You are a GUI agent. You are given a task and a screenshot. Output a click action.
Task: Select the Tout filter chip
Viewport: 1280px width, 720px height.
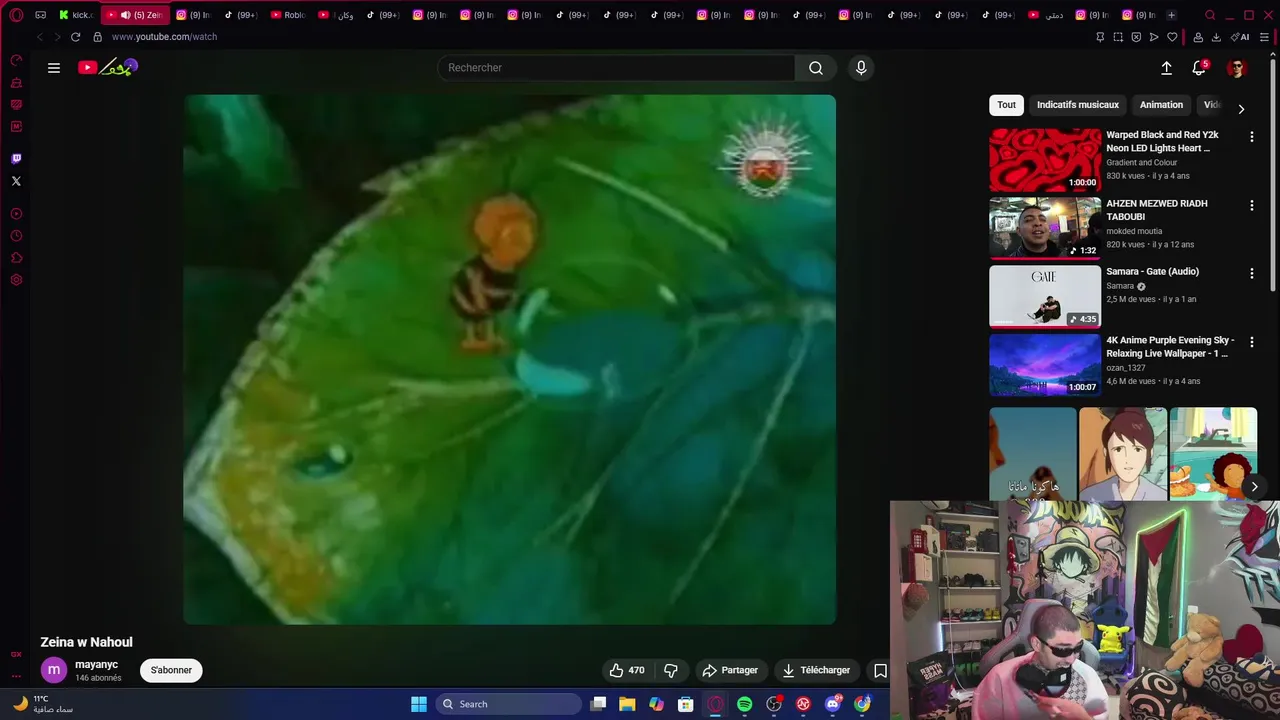(1006, 105)
